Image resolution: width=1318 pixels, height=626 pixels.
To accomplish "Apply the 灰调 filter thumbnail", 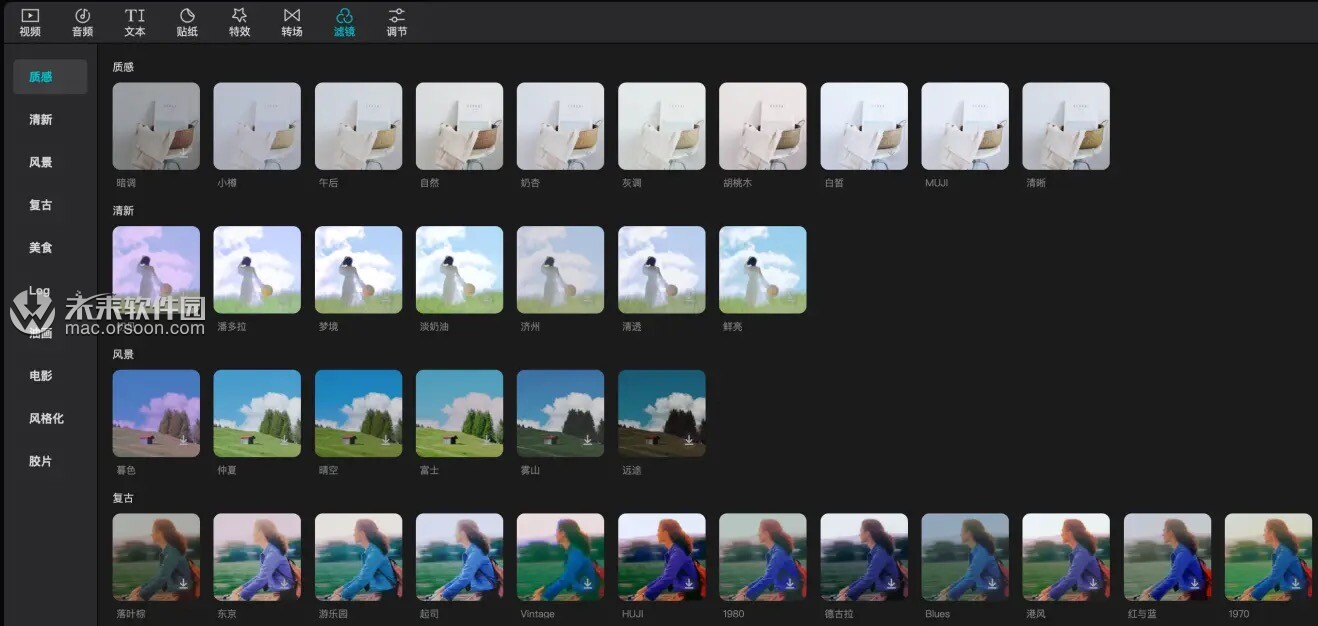I will click(x=662, y=126).
